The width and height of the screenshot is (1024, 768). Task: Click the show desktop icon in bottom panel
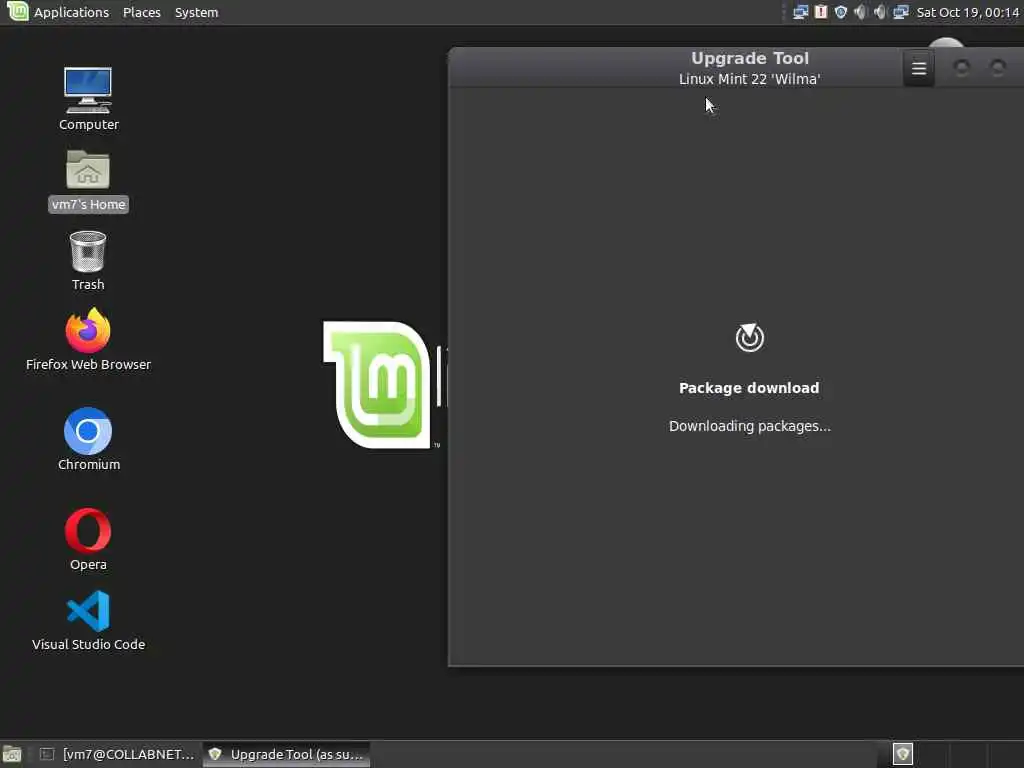pyautogui.click(x=12, y=754)
